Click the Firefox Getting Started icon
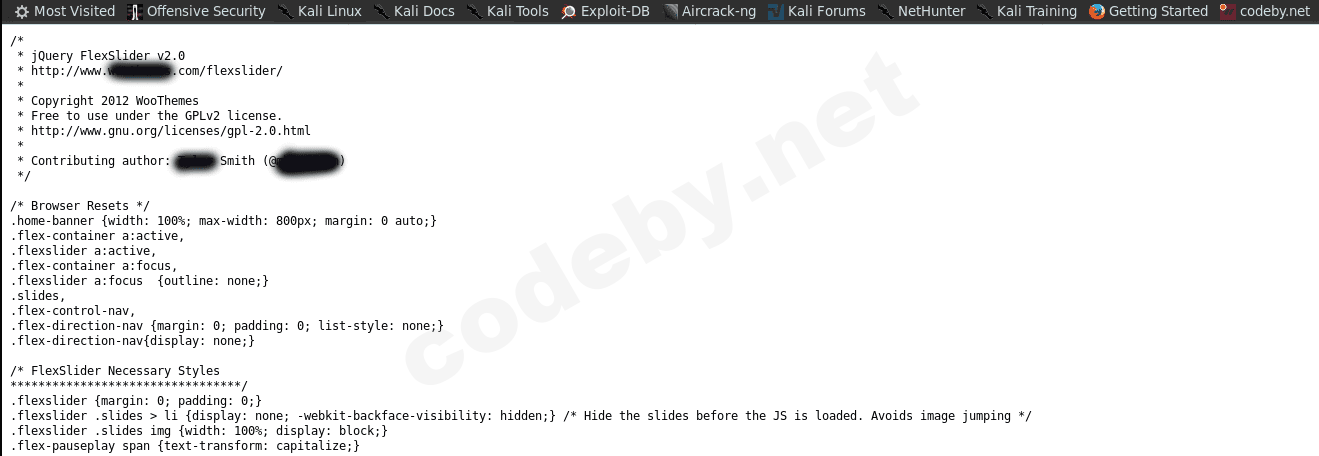Screen dimensions: 1319x456 click(1097, 12)
